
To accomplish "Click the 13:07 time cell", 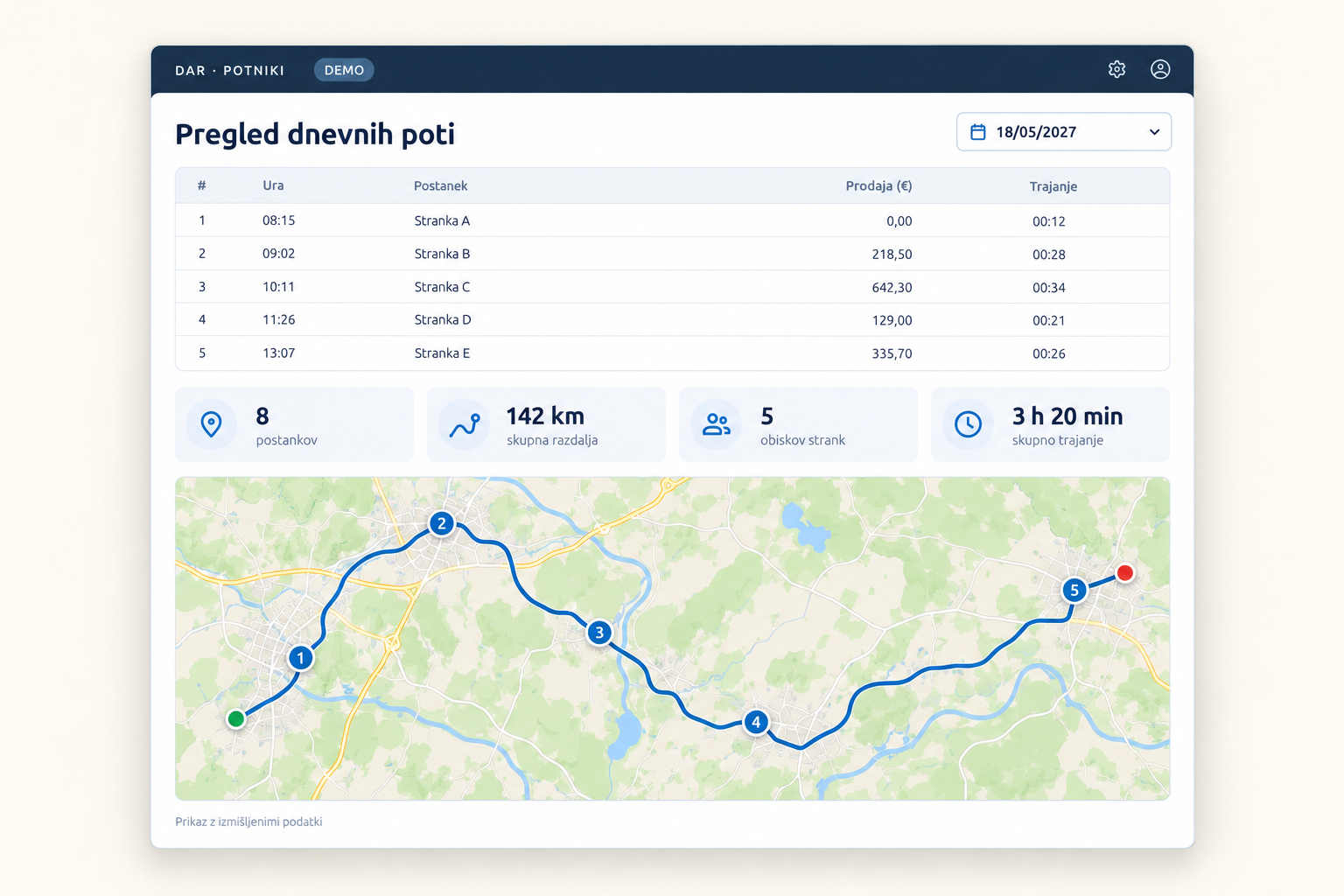I will click(x=278, y=353).
